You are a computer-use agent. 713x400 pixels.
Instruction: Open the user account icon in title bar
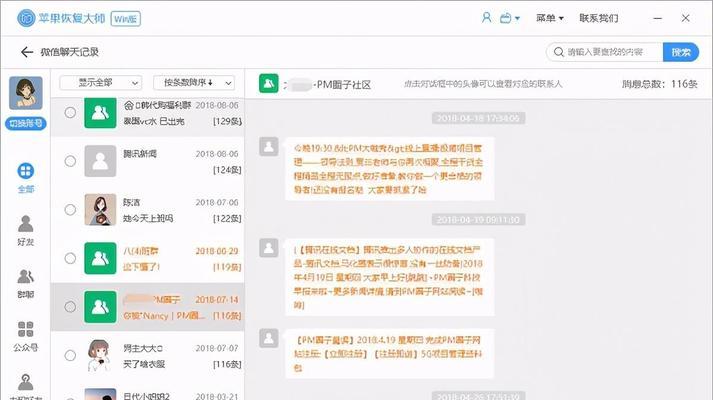[x=486, y=18]
